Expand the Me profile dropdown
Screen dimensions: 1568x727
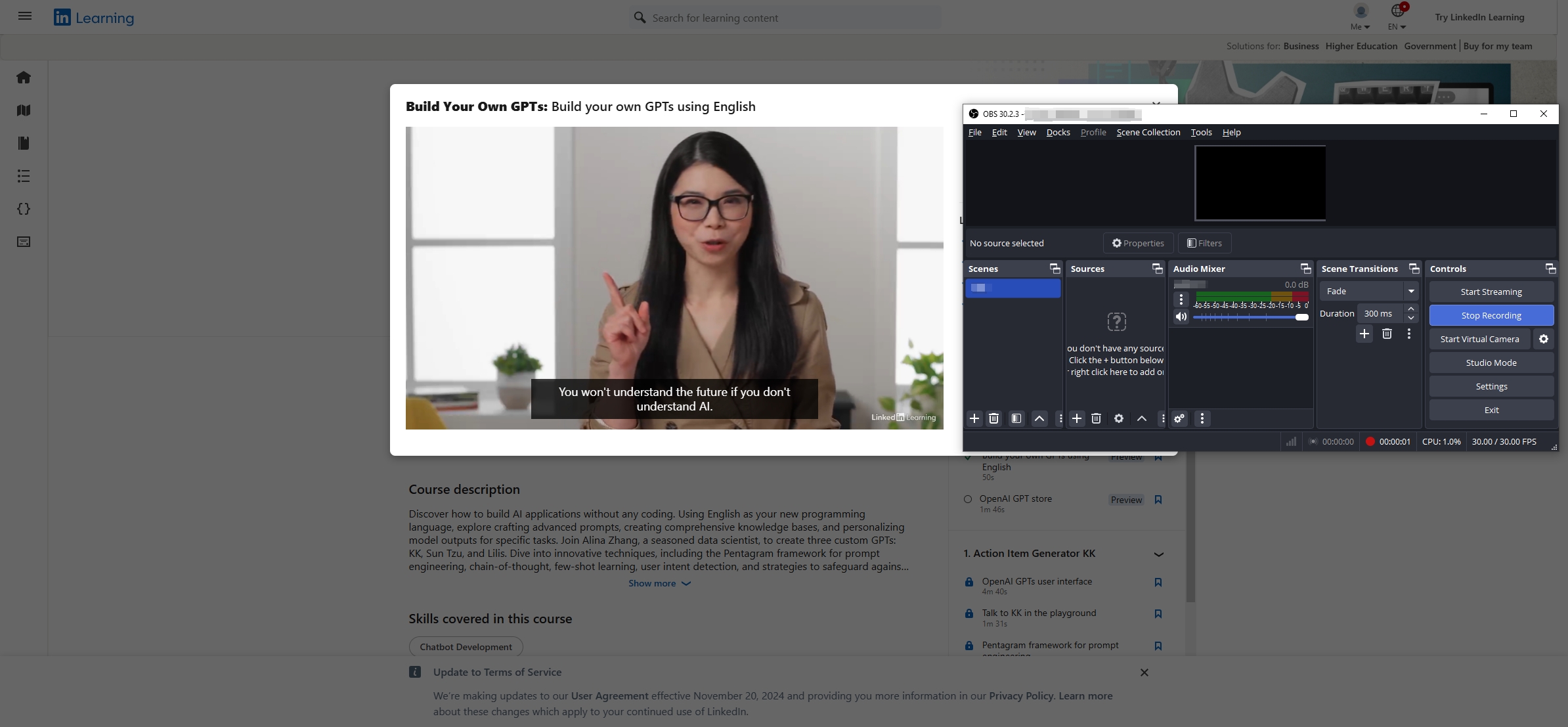1361,18
